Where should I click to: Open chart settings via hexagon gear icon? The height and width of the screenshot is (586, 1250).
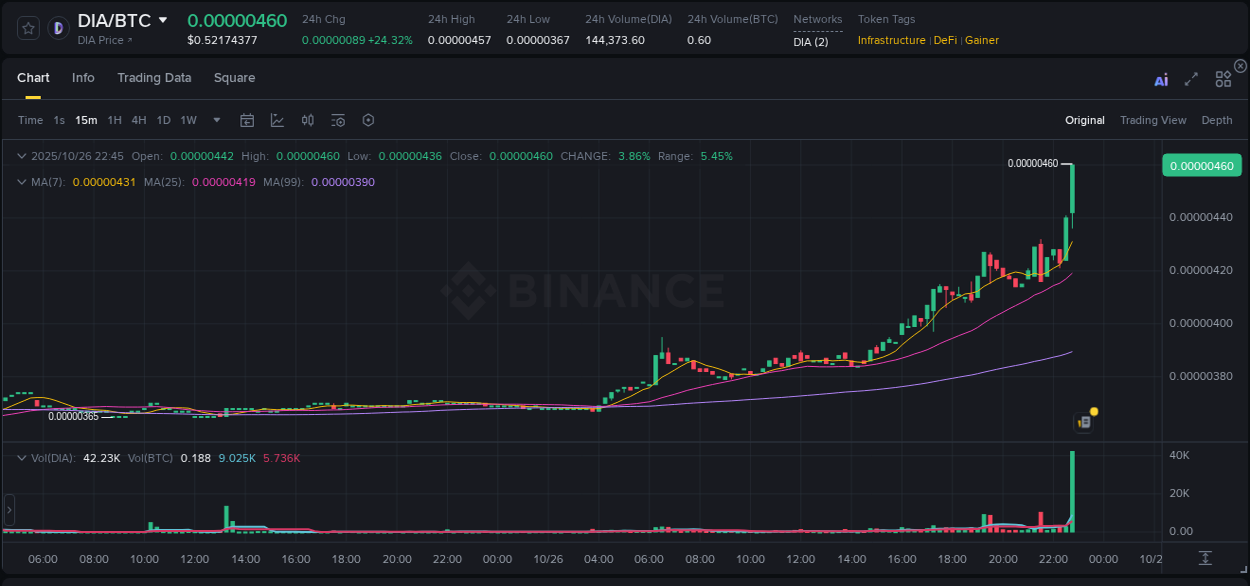coord(368,120)
